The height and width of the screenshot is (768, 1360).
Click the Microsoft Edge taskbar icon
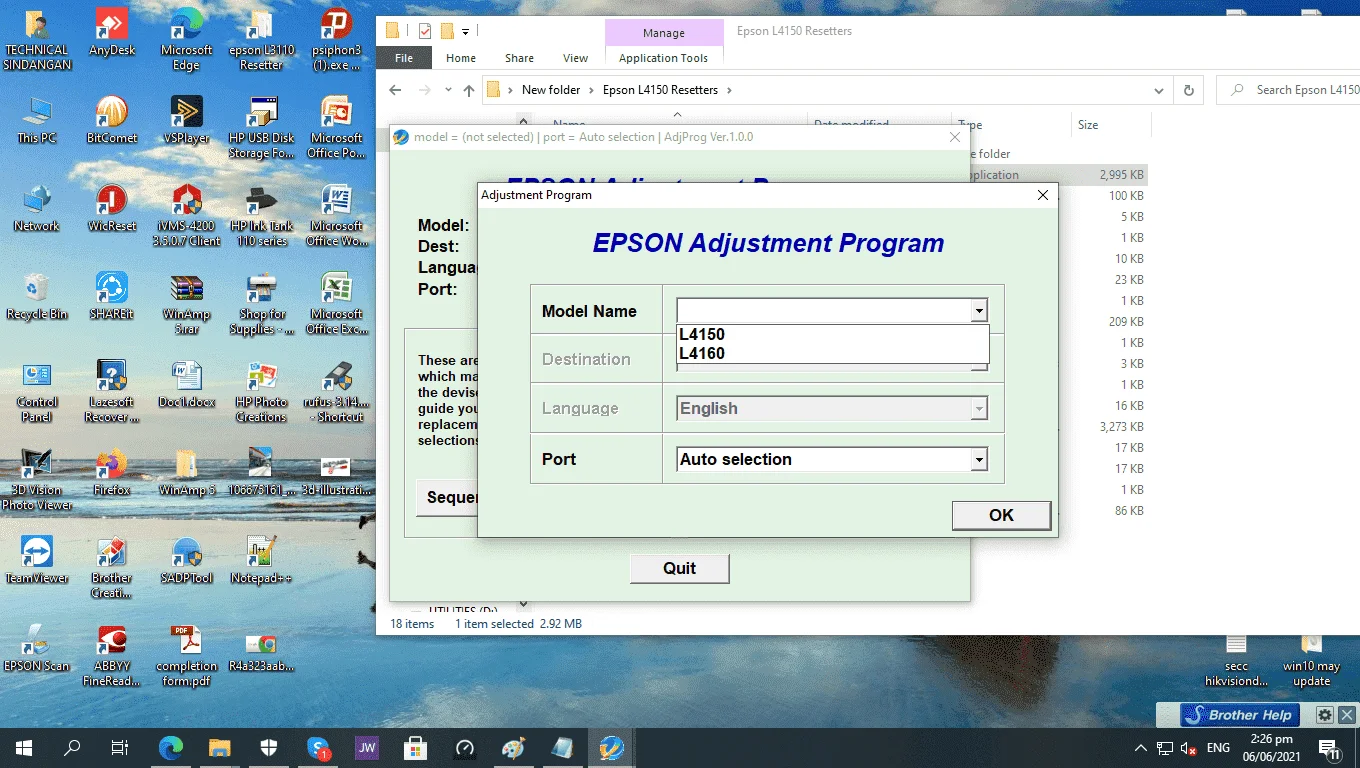171,747
